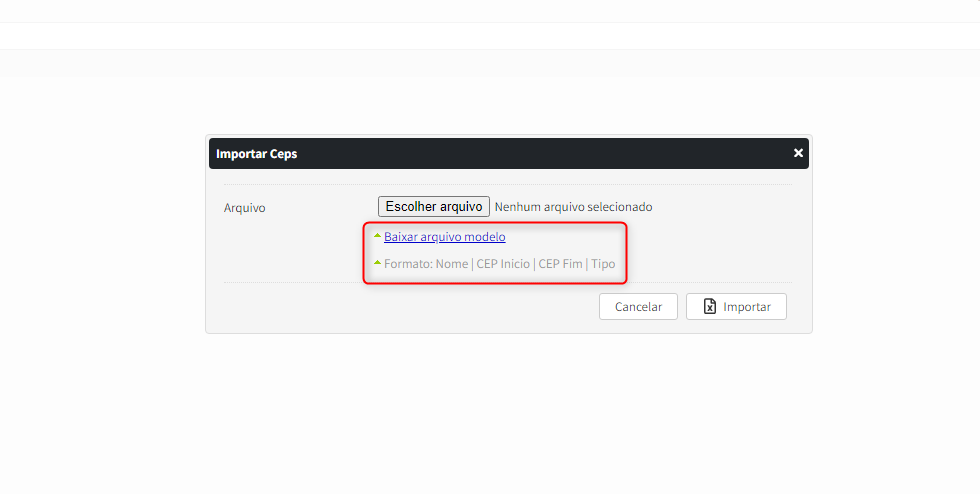The image size is (980, 494).
Task: Close the Importar Ceps dialog with X
Action: point(798,153)
